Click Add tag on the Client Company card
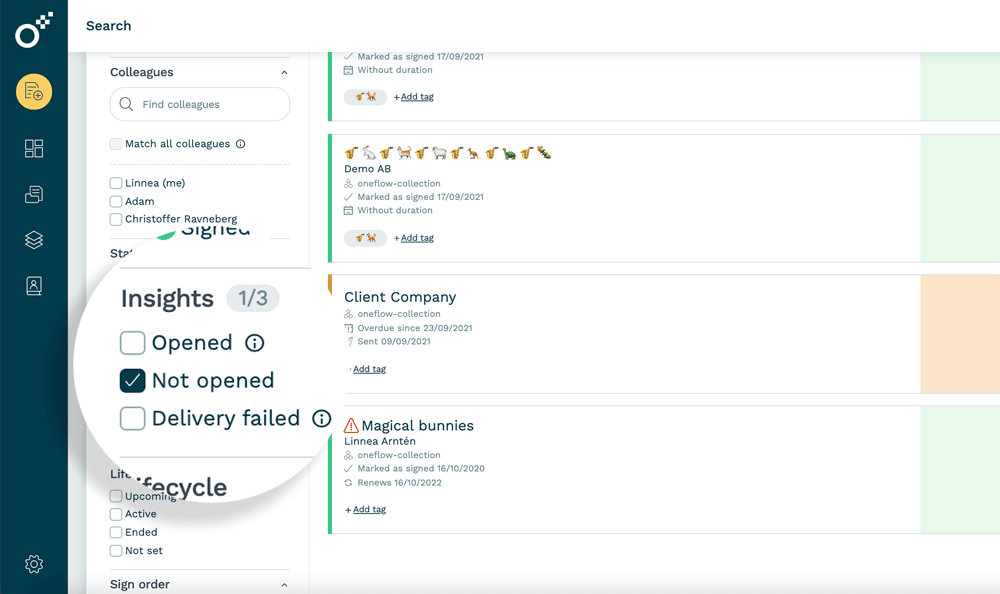This screenshot has height=594, width=1000. (369, 369)
